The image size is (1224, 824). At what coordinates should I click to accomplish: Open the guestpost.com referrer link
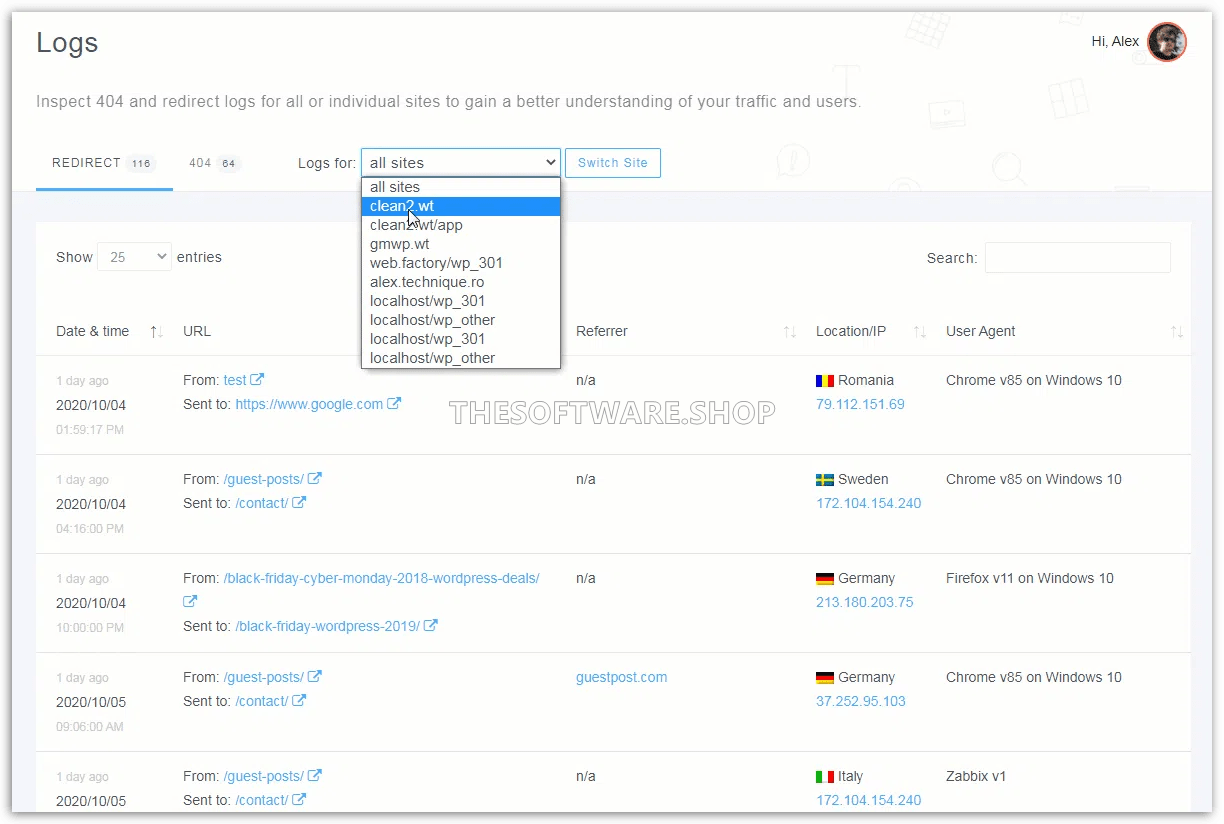tap(621, 677)
